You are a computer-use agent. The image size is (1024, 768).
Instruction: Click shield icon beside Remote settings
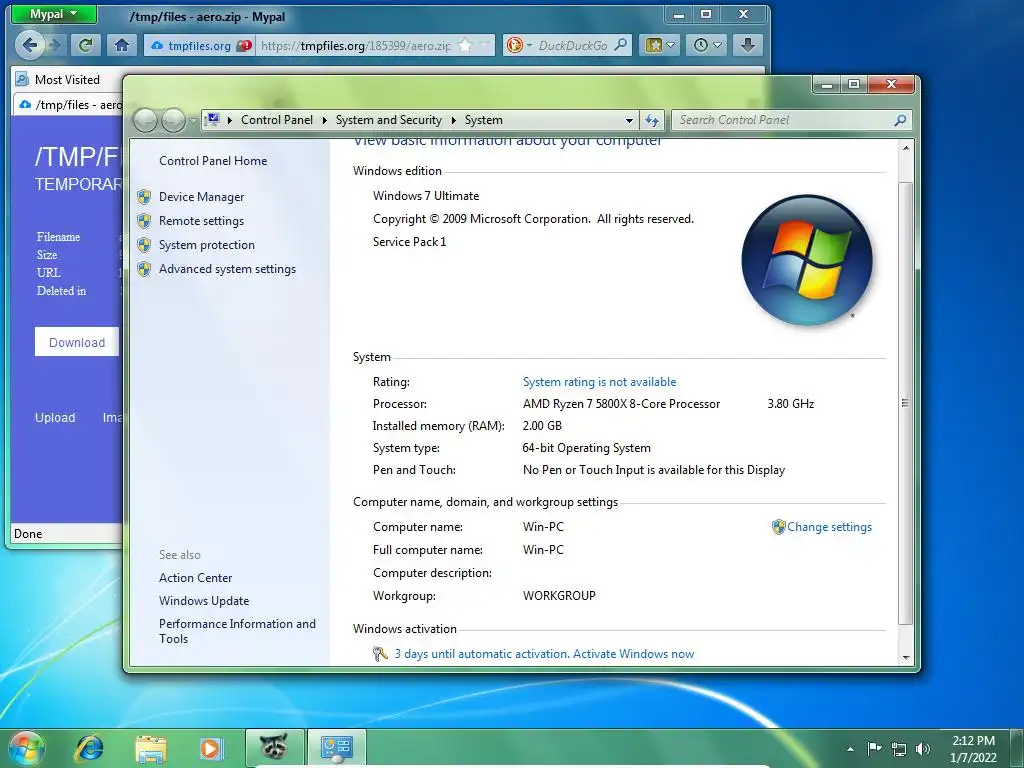coord(144,221)
